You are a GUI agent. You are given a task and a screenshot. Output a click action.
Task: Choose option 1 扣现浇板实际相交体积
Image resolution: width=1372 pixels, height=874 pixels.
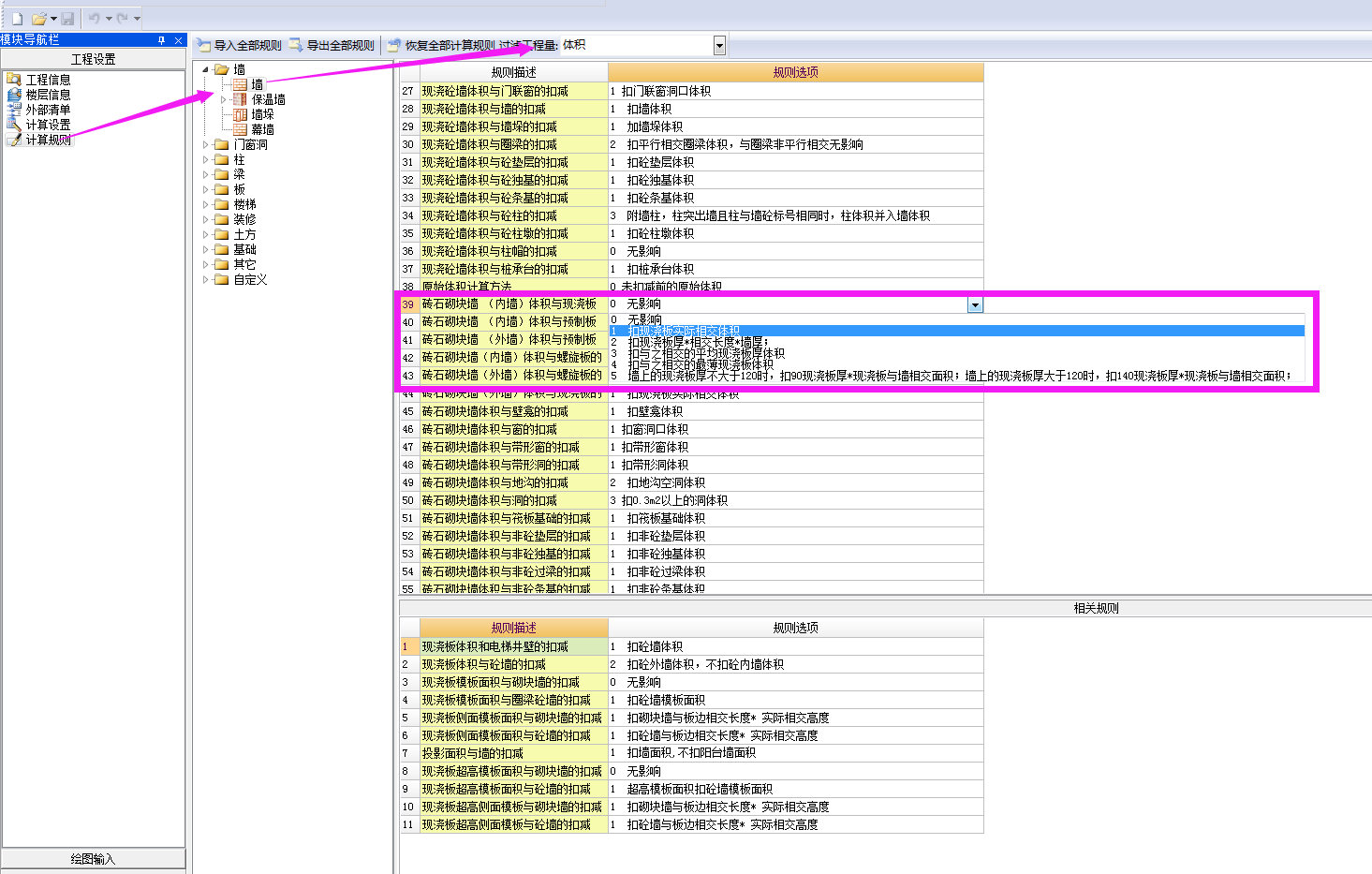[x=957, y=331]
